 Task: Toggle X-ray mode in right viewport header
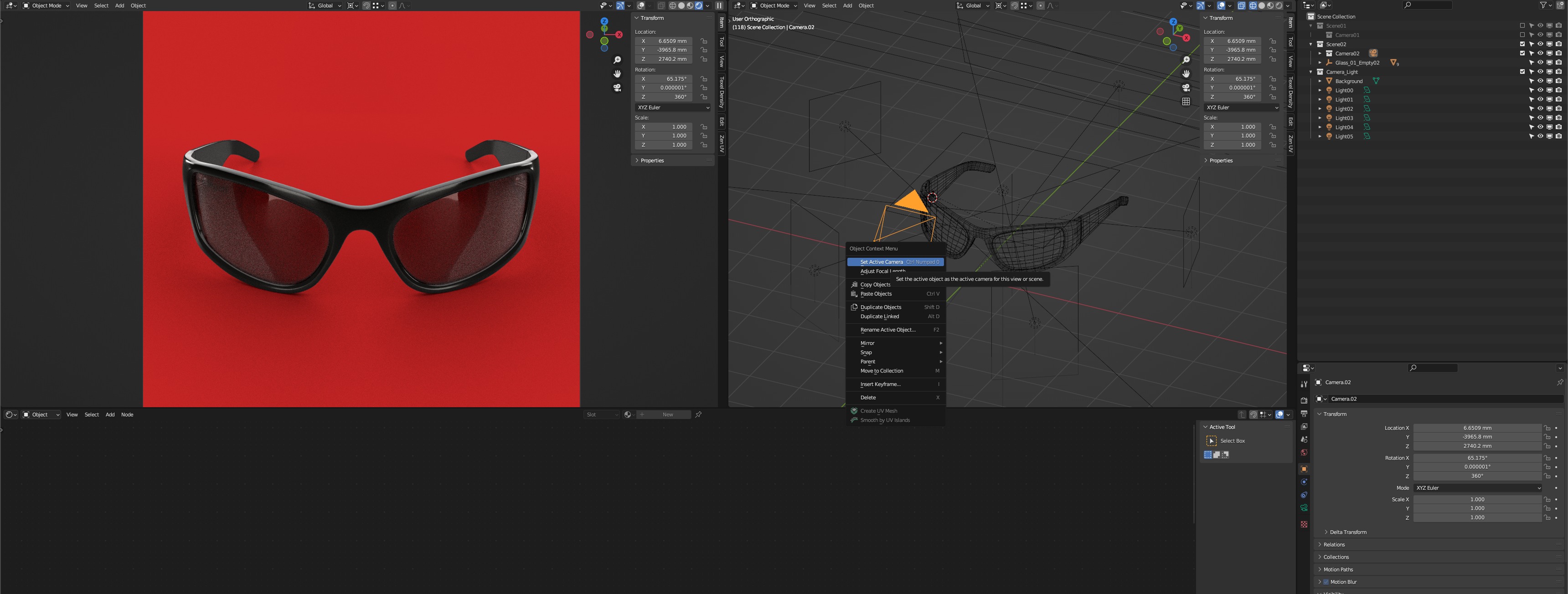click(1241, 5)
